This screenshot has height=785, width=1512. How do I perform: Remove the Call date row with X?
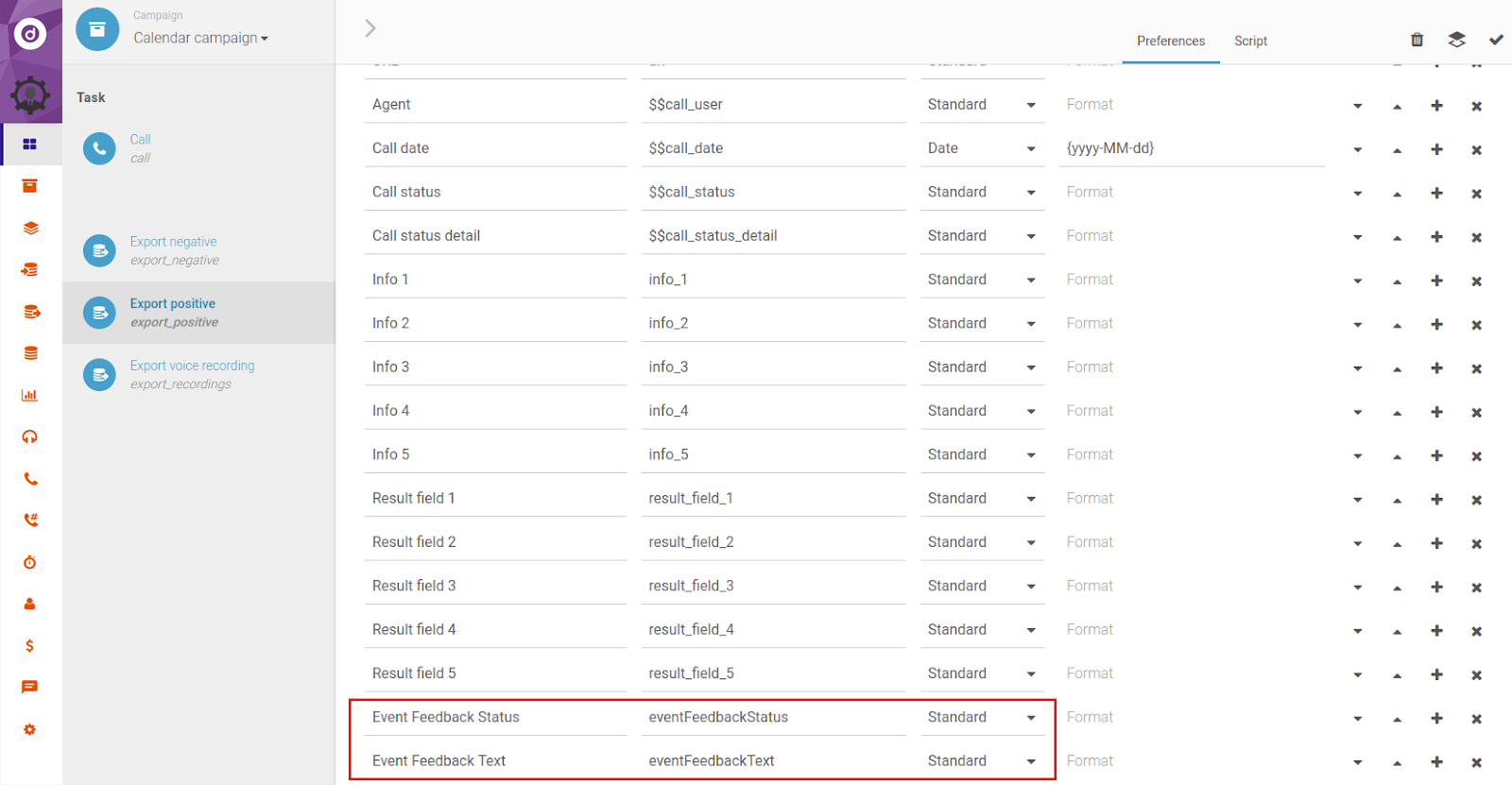tap(1476, 150)
